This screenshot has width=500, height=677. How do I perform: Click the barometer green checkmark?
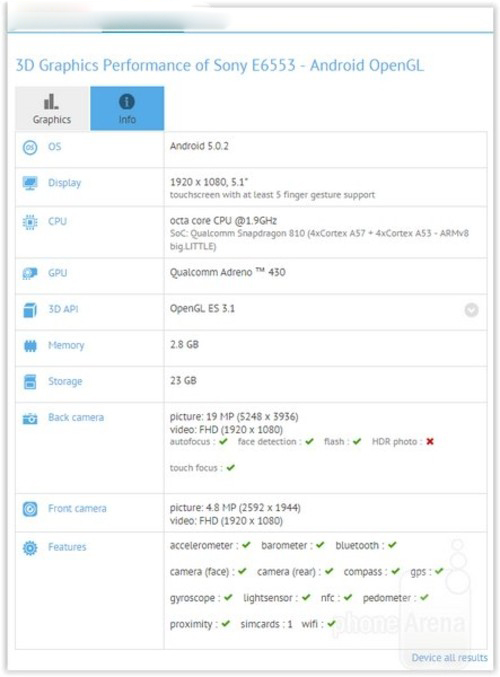coord(320,545)
